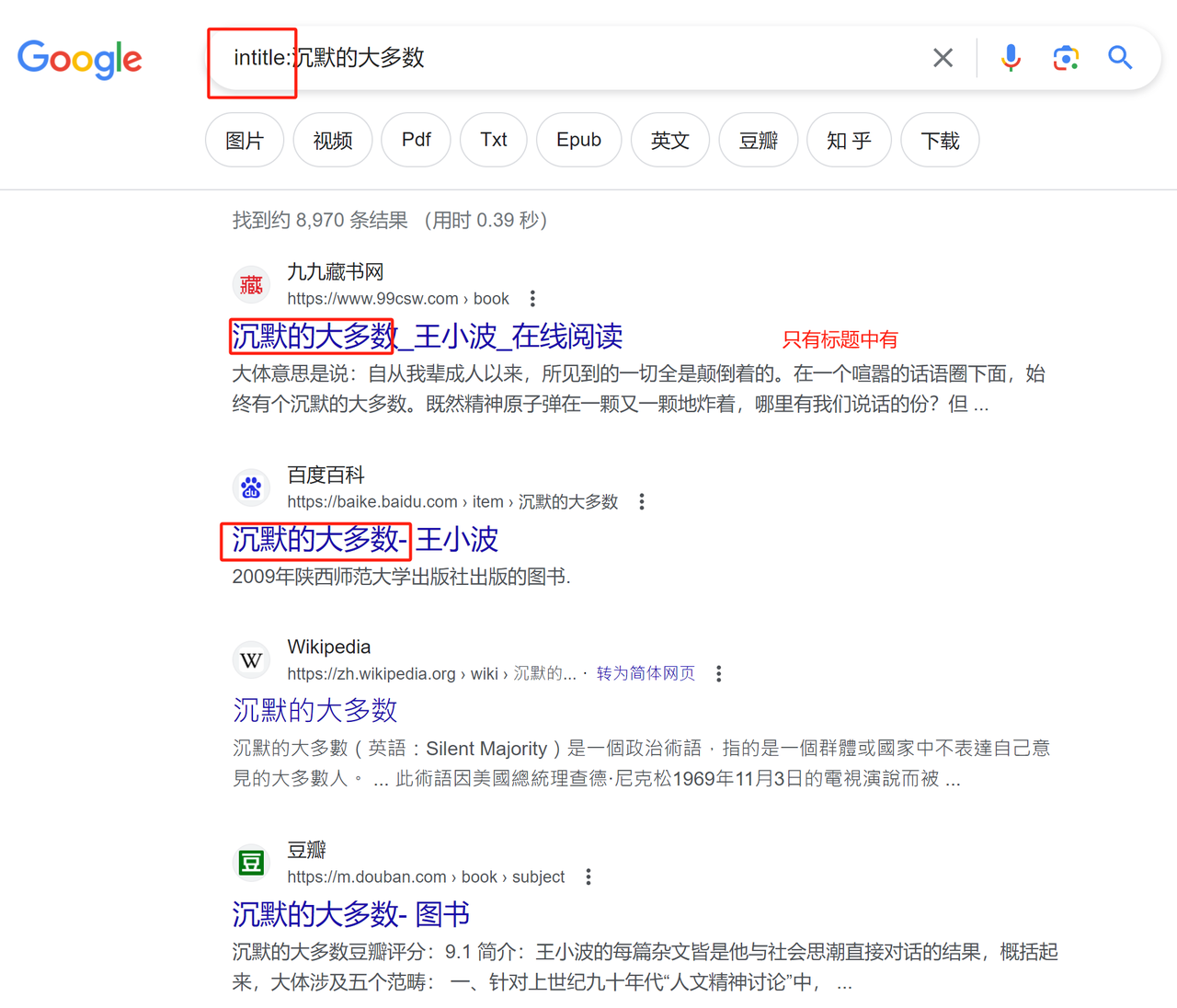1177x1008 pixels.
Task: Click the 百度百科 site name
Action: coord(326,475)
